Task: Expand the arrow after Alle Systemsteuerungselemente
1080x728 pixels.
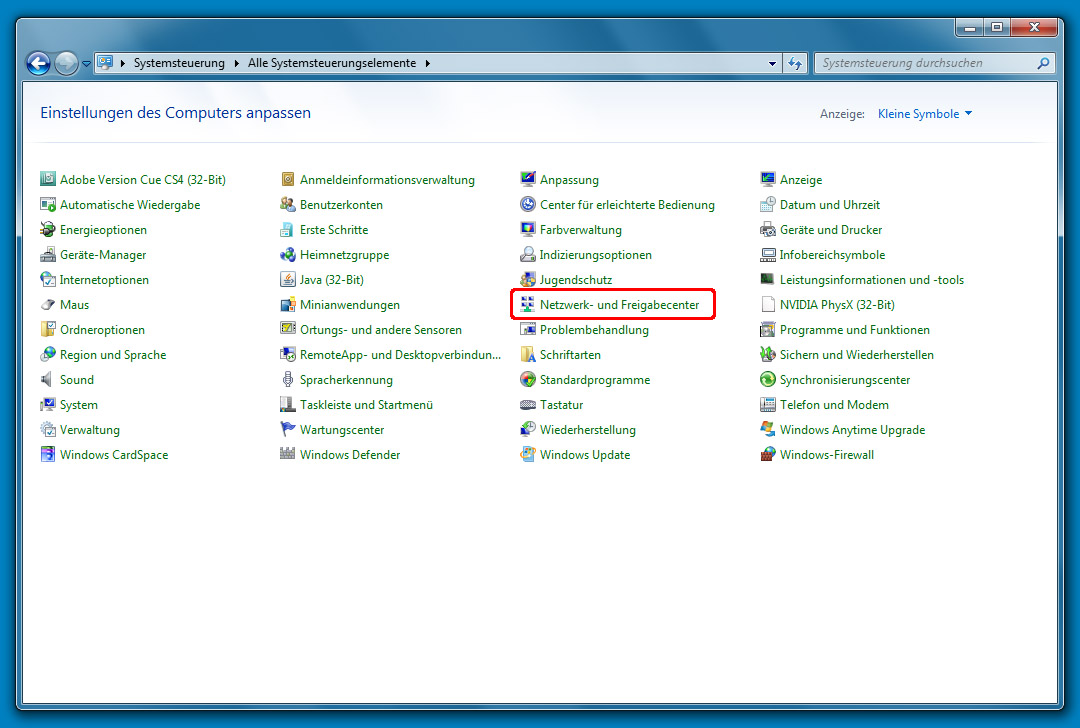Action: tap(428, 63)
